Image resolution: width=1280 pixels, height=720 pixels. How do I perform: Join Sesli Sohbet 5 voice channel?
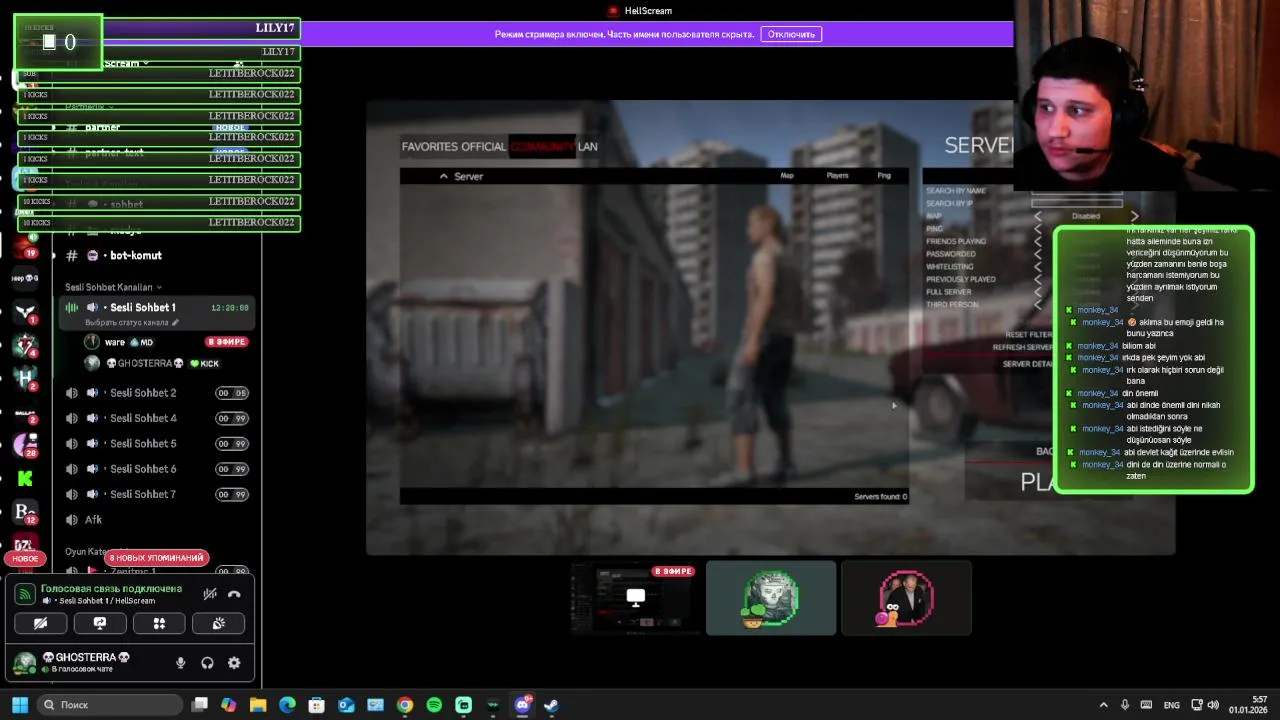point(157,444)
